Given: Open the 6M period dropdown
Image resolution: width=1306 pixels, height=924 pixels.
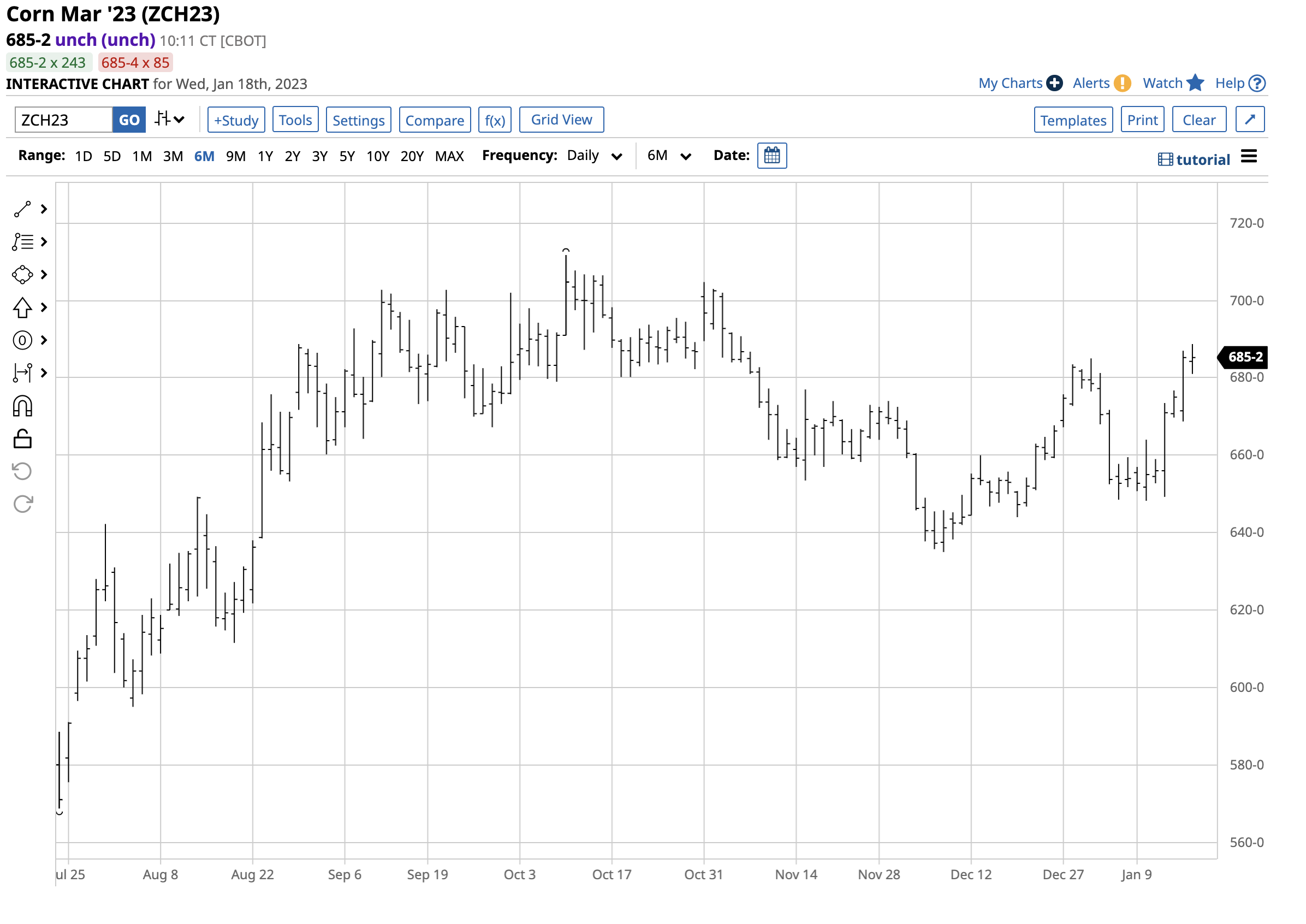Looking at the screenshot, I should click(x=669, y=156).
